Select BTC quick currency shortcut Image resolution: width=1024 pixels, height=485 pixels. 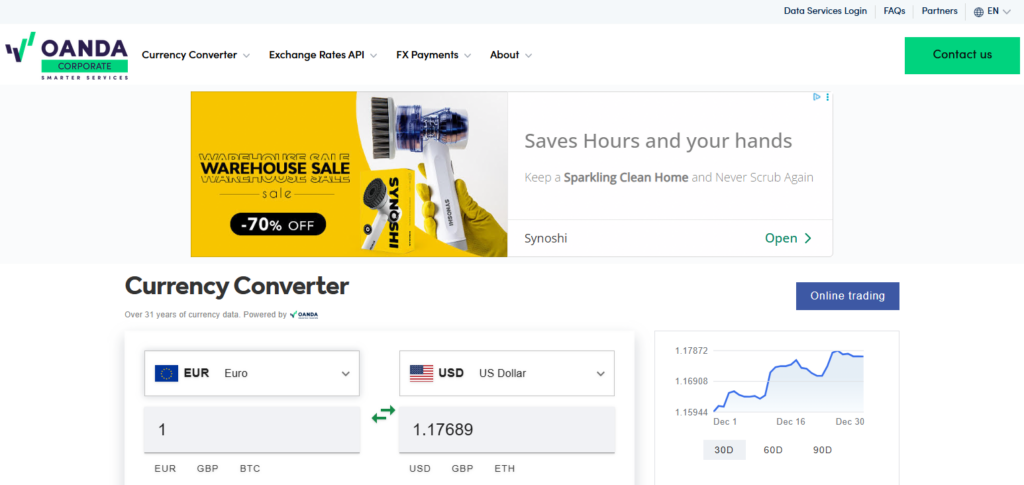pos(250,468)
